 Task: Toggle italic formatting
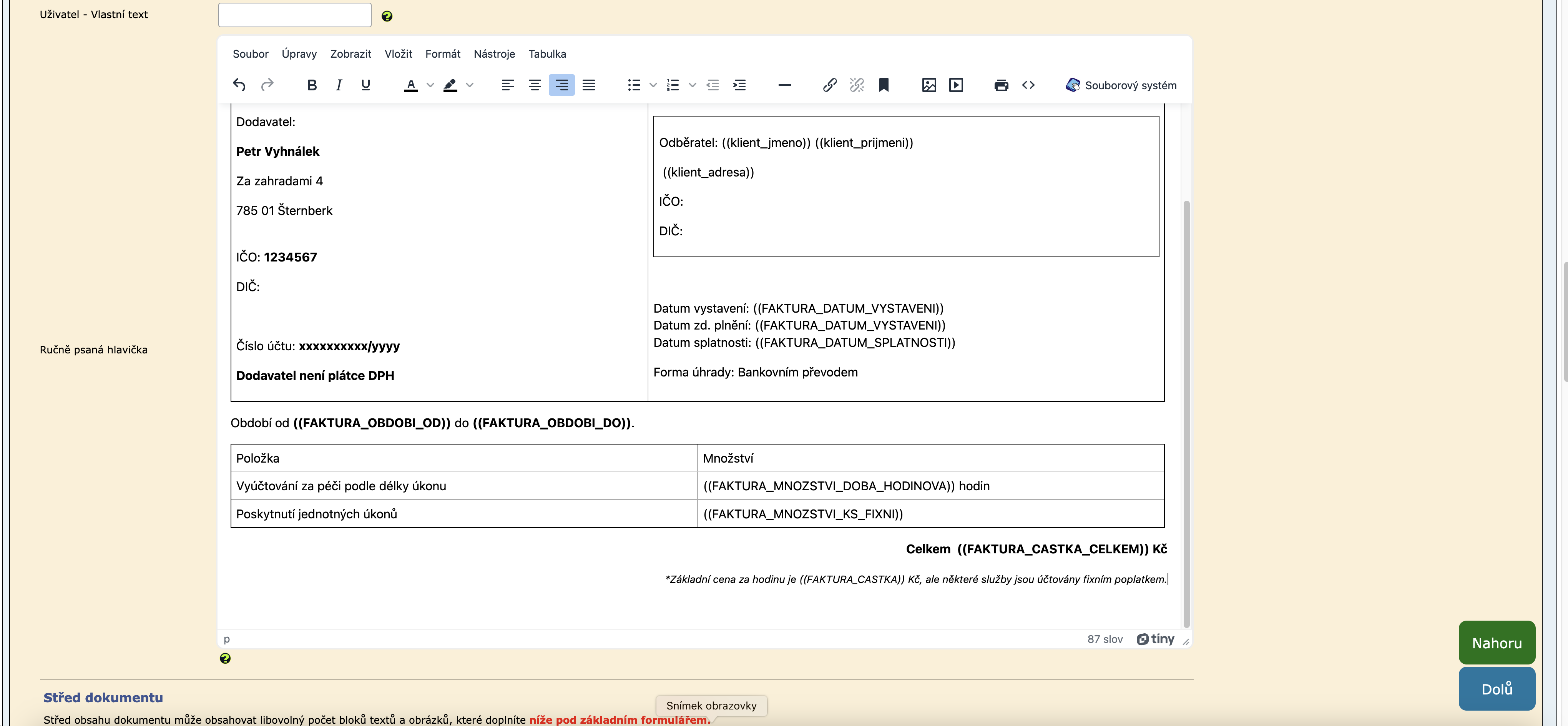coord(339,85)
